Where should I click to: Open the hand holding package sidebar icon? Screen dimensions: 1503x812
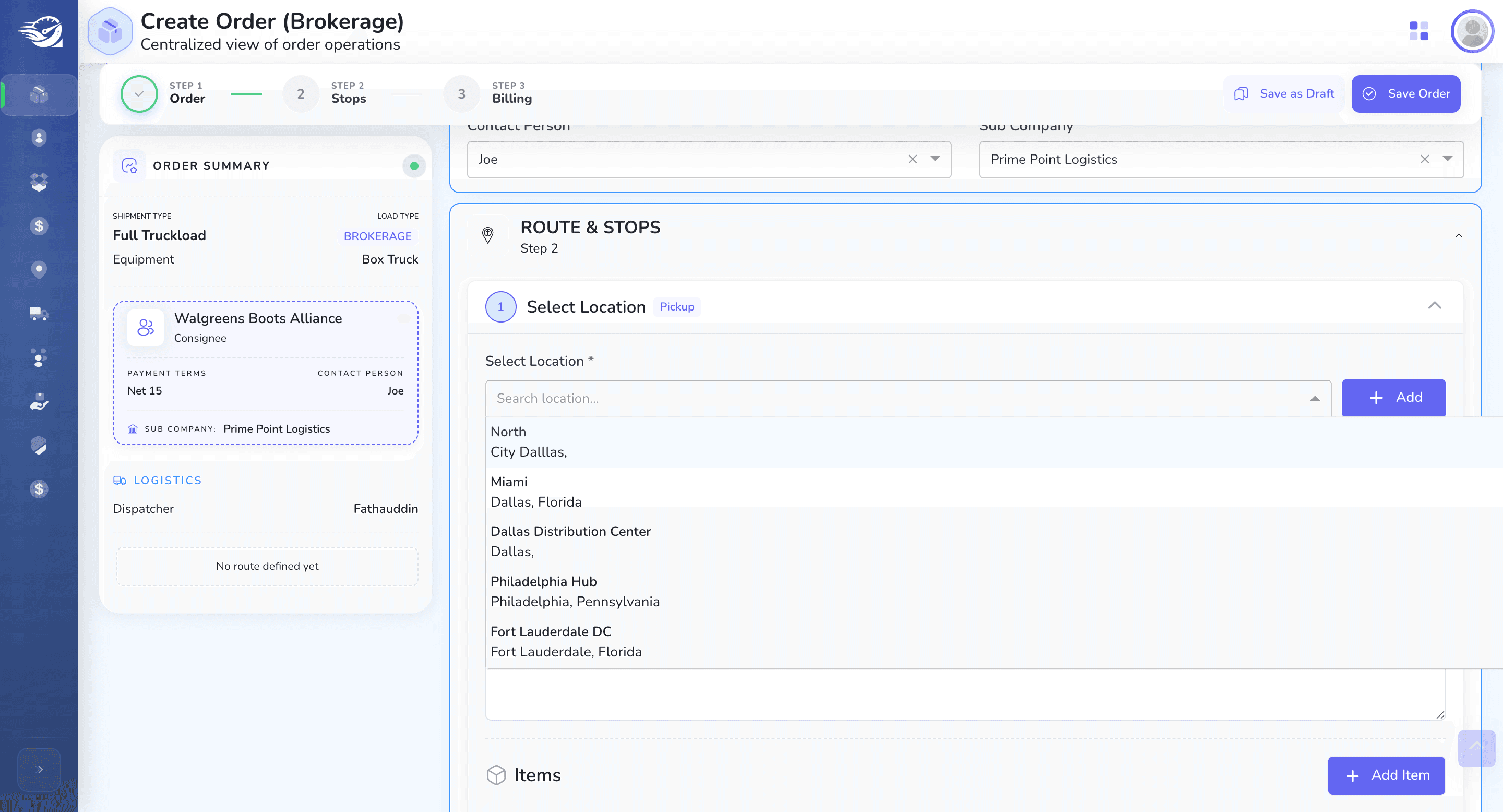tap(39, 401)
